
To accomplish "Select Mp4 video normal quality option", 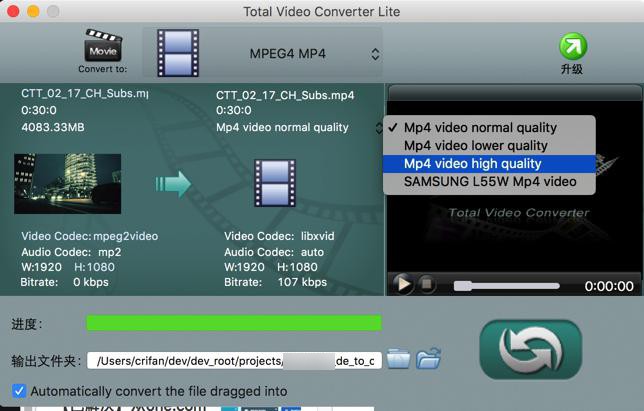I will [x=489, y=128].
